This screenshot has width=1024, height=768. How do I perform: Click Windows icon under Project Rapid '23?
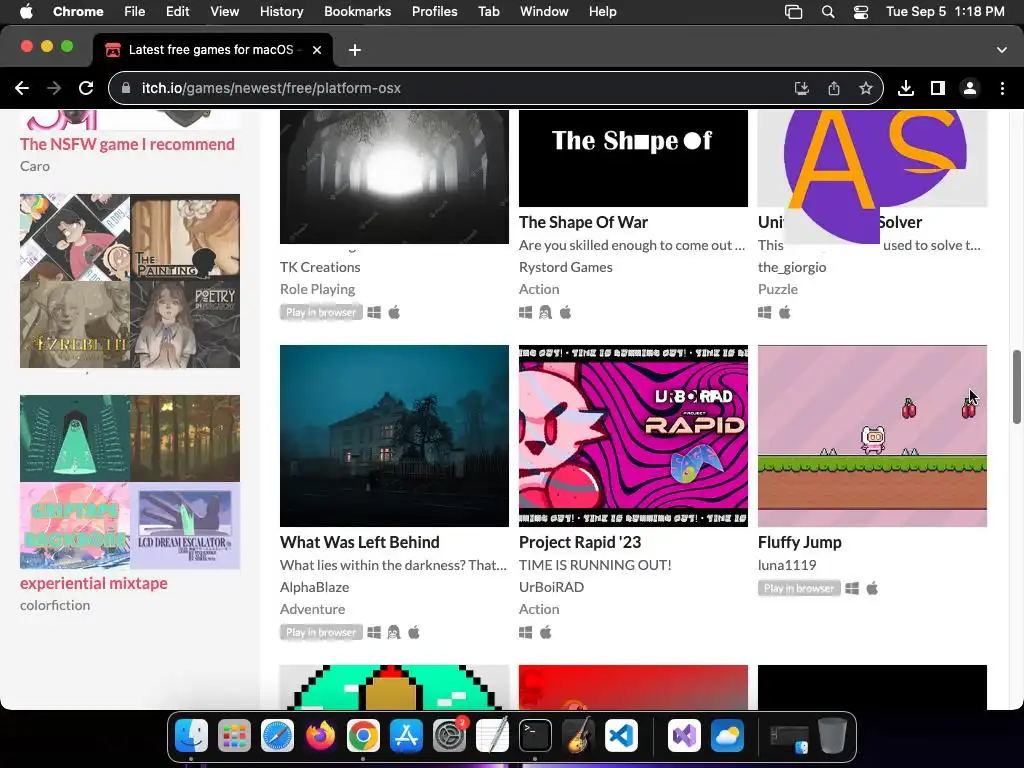pyautogui.click(x=526, y=632)
